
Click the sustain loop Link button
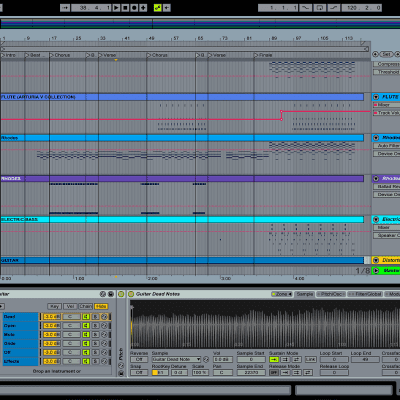coord(310,359)
